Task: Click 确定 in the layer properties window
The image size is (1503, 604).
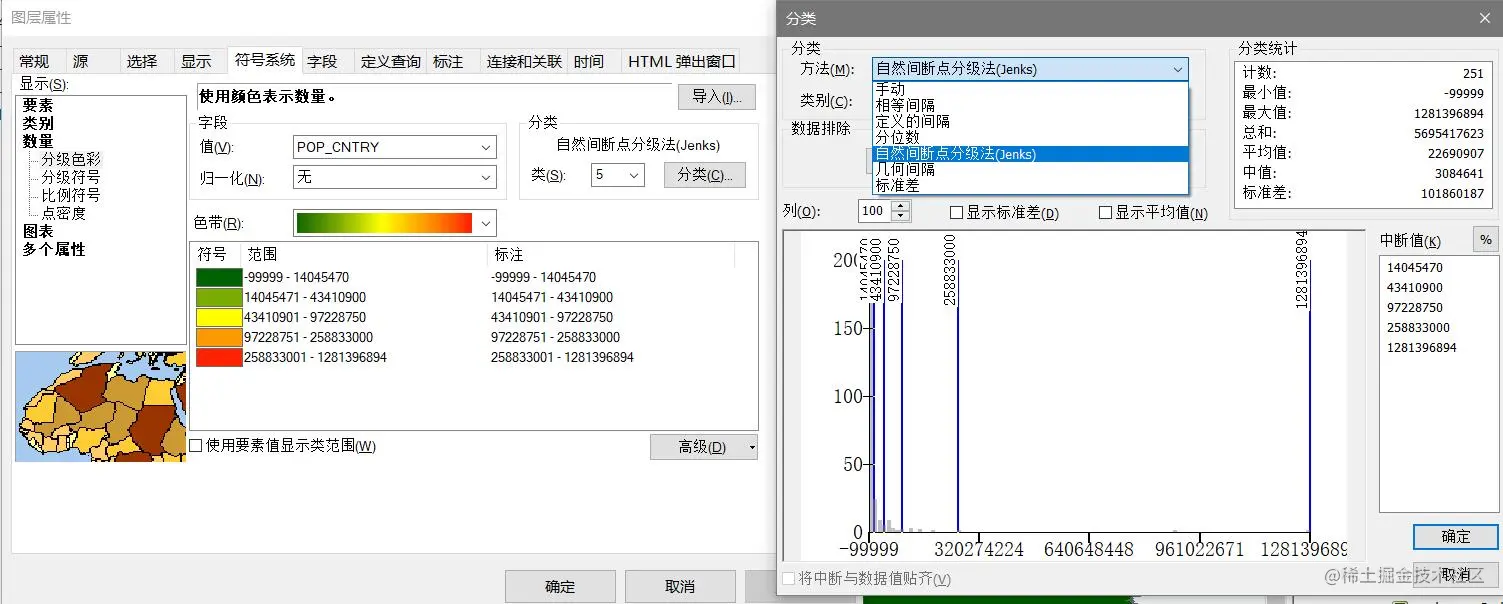Action: (560, 587)
